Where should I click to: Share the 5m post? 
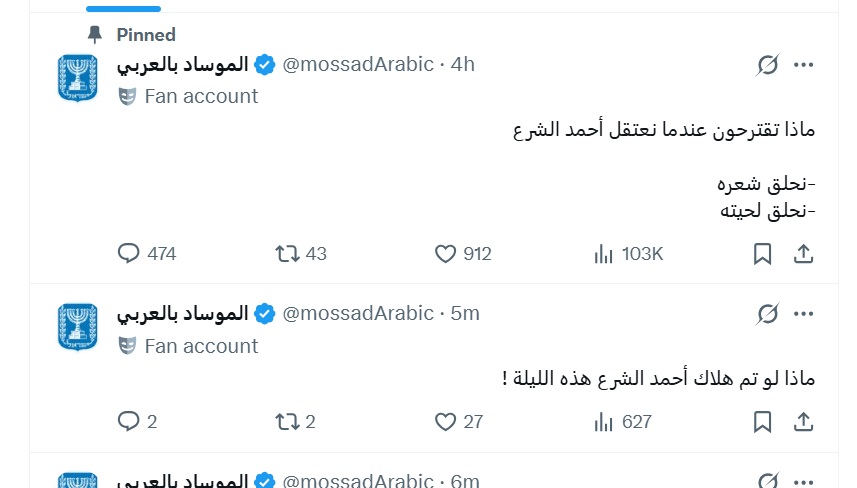[x=803, y=421]
